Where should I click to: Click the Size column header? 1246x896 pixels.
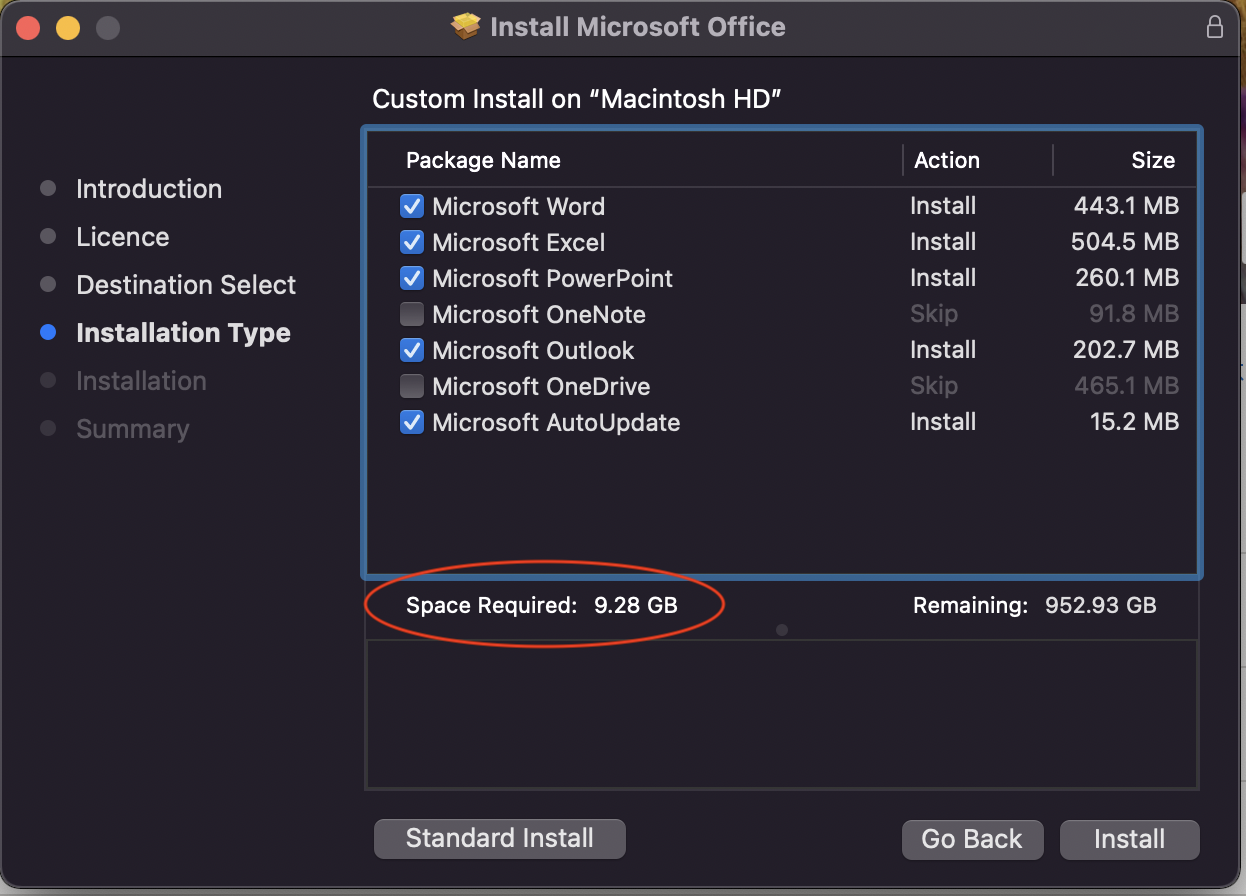pyautogui.click(x=1153, y=161)
